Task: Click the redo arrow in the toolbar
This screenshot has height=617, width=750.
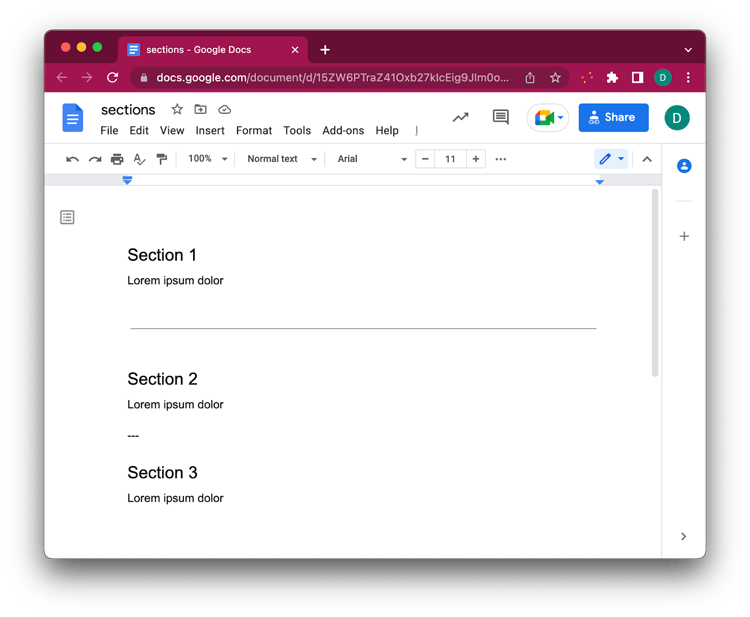Action: point(95,159)
